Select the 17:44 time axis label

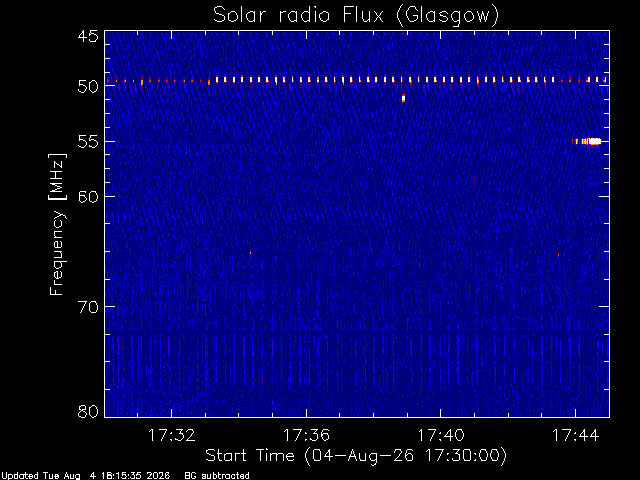point(575,435)
